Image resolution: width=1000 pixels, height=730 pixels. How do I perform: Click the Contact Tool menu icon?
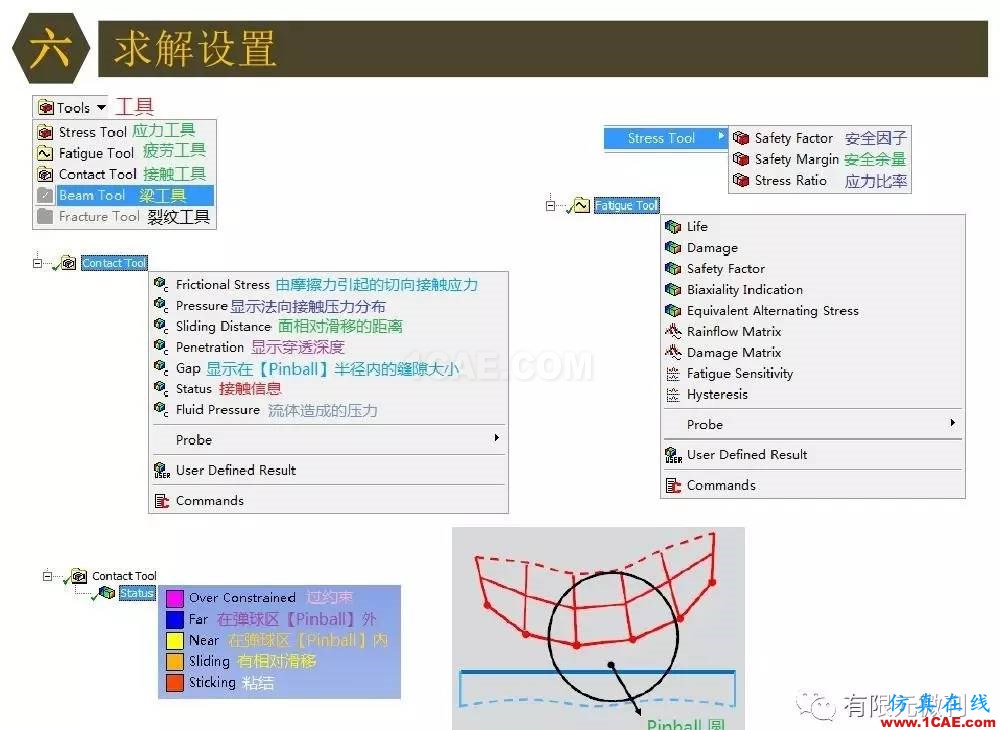click(45, 174)
